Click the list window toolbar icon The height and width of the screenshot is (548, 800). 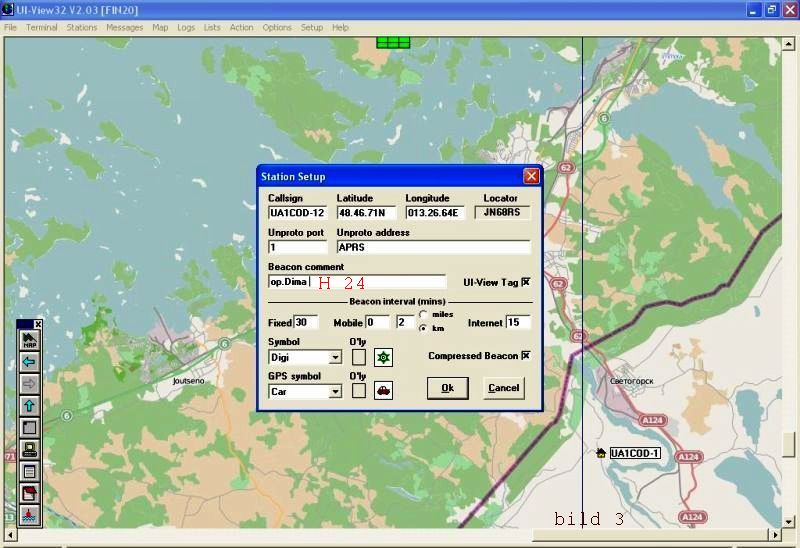tap(29, 472)
